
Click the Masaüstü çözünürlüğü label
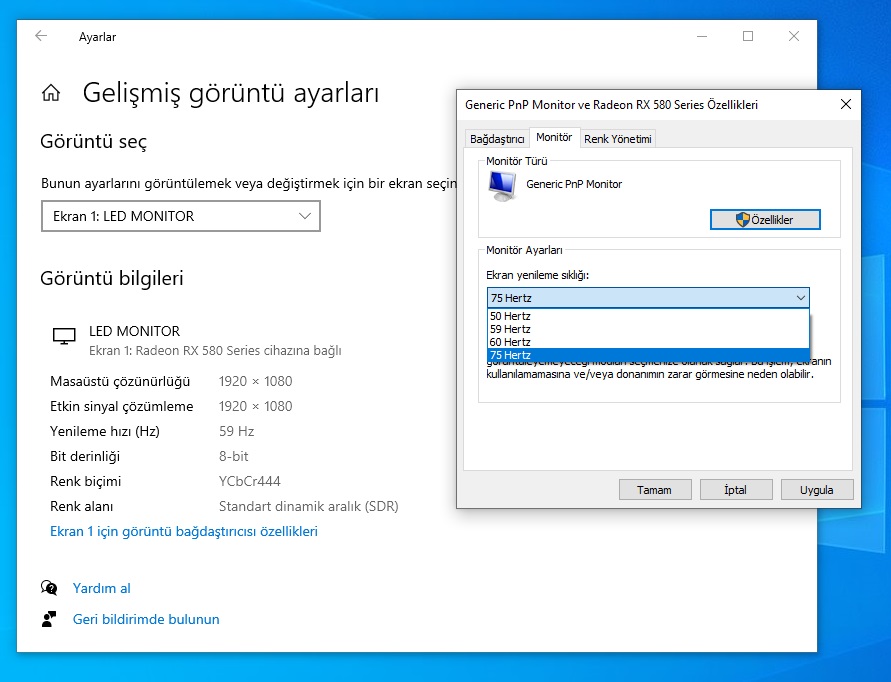(x=120, y=381)
